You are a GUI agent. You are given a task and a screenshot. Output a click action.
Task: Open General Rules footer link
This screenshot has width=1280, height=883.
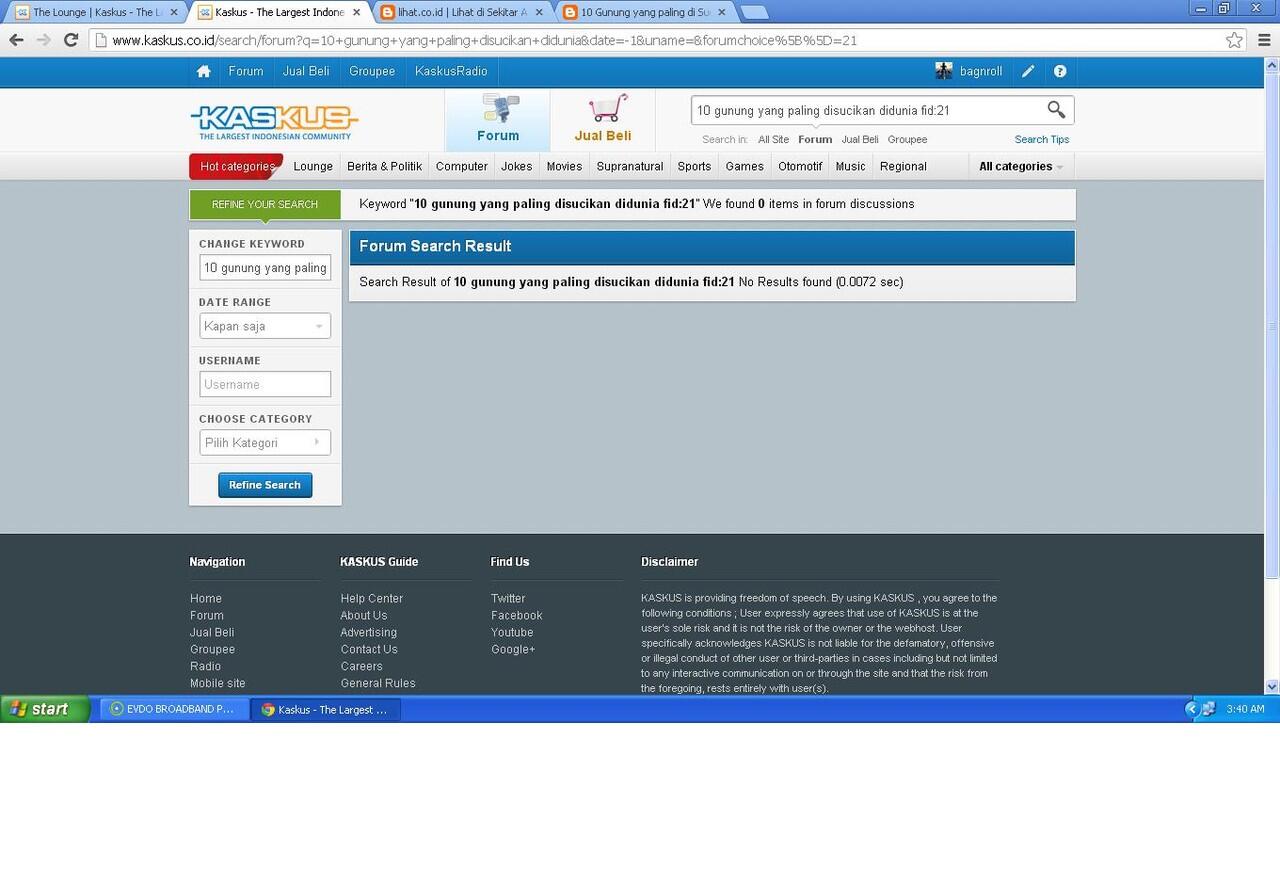378,684
